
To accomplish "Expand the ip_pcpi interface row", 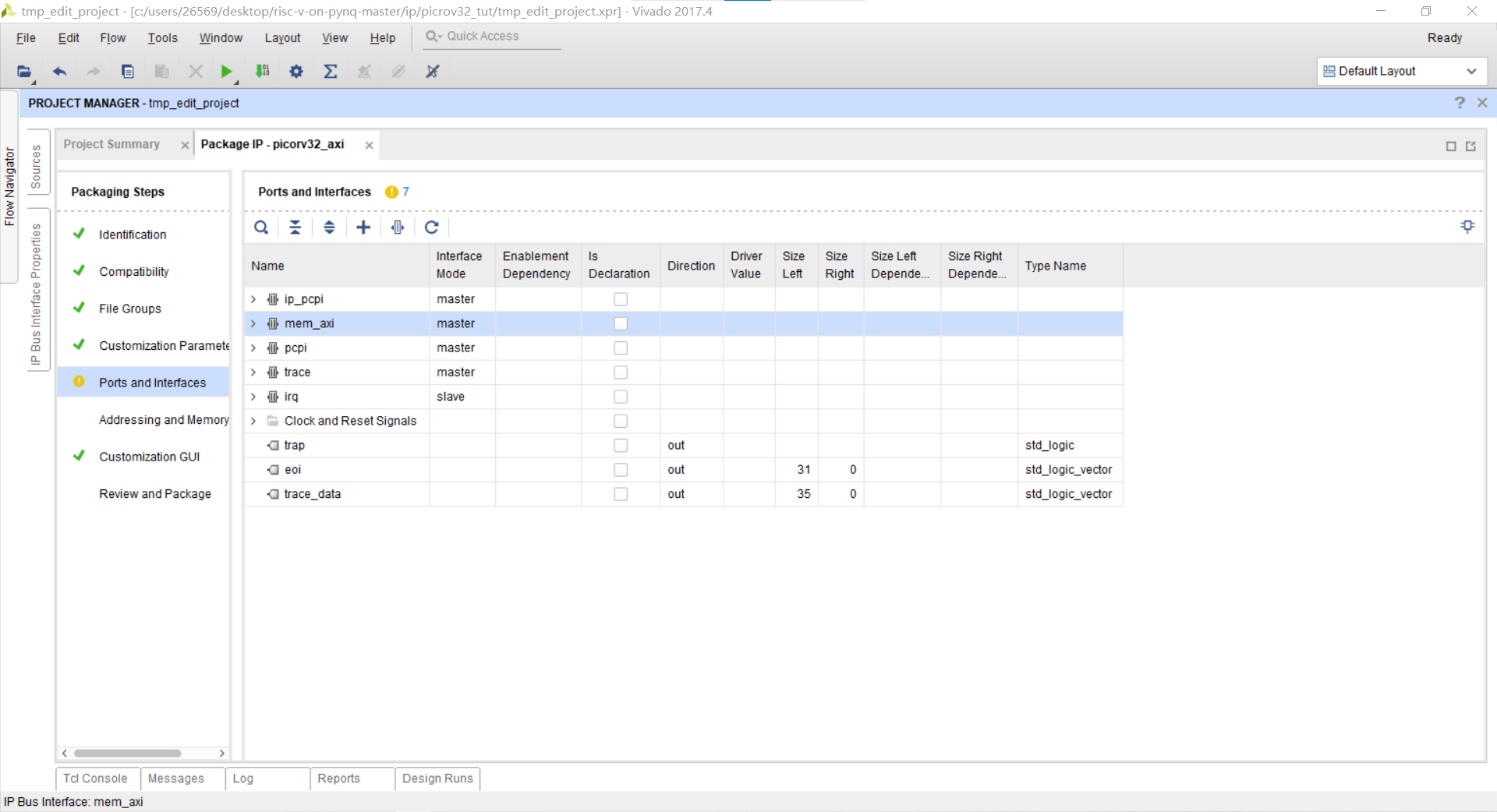I will coord(253,299).
